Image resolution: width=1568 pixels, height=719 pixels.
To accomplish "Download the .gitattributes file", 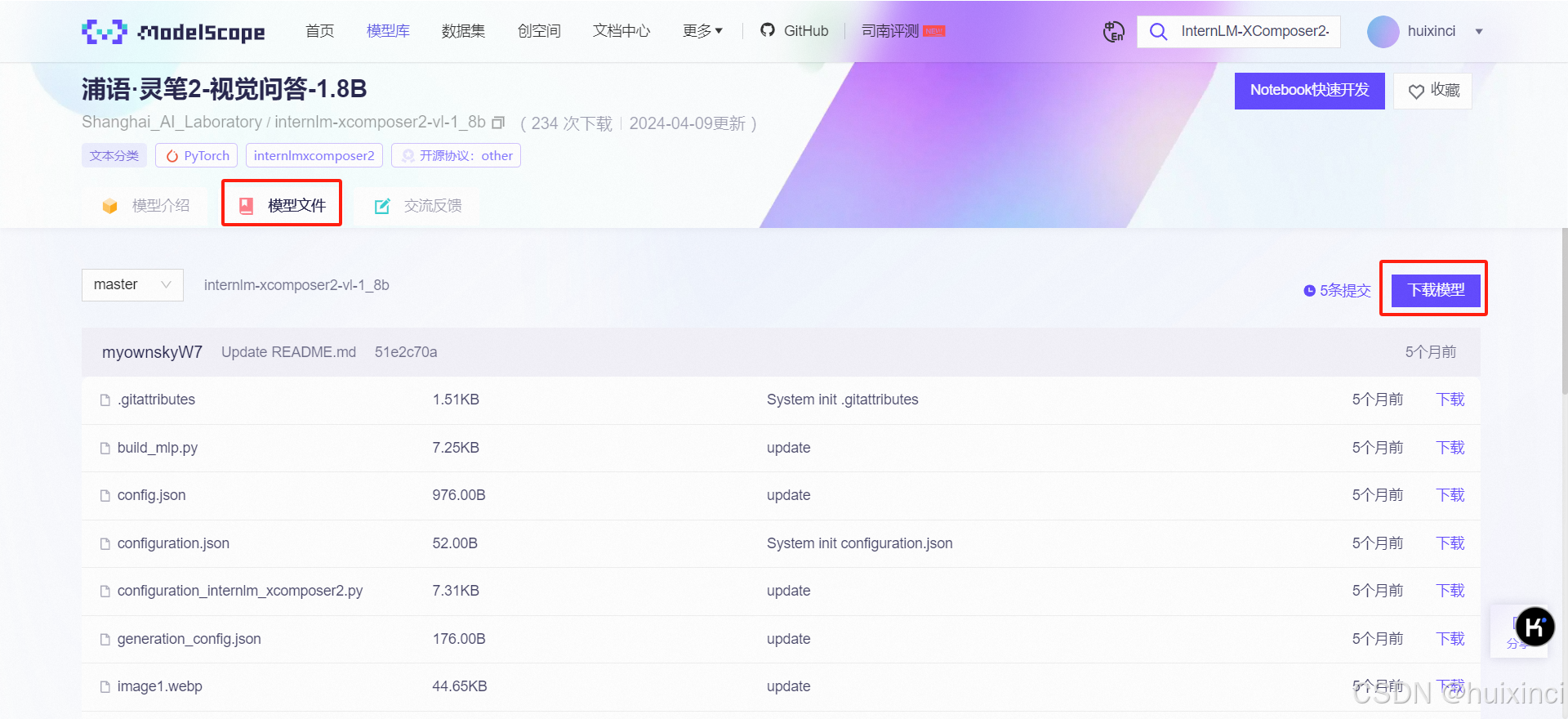I will [x=1450, y=400].
